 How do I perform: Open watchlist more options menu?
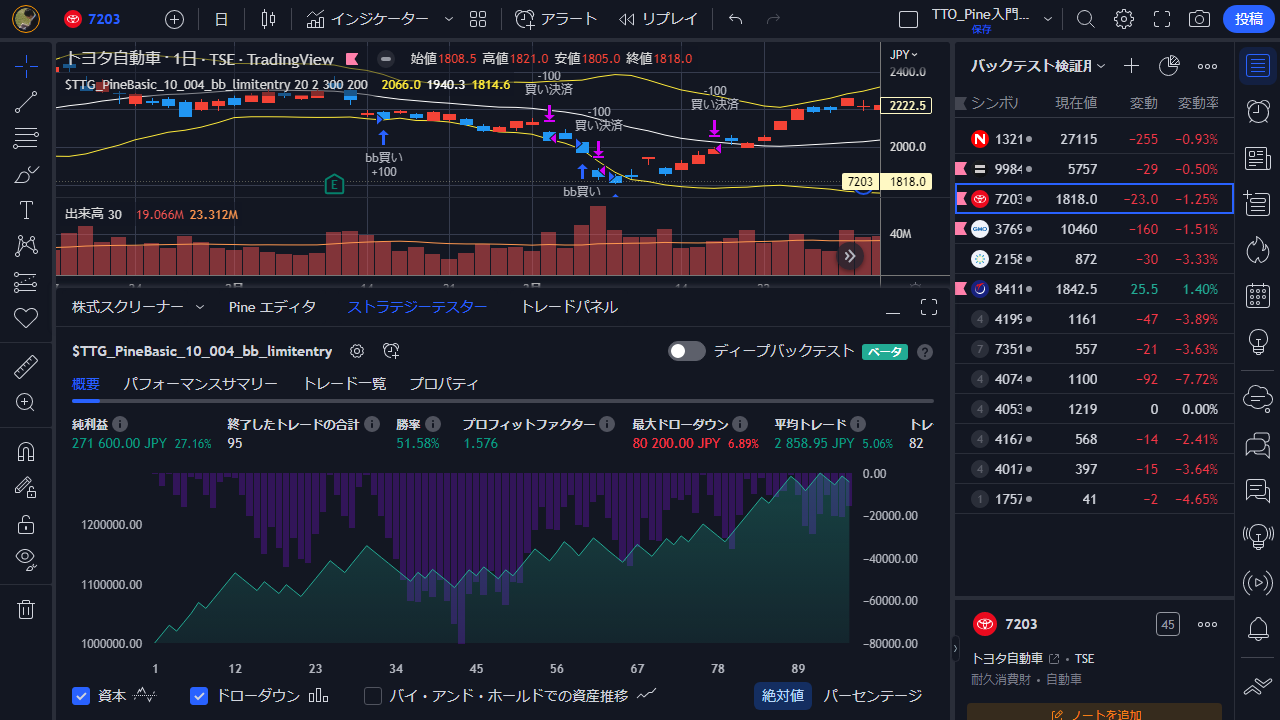pyautogui.click(x=1208, y=66)
